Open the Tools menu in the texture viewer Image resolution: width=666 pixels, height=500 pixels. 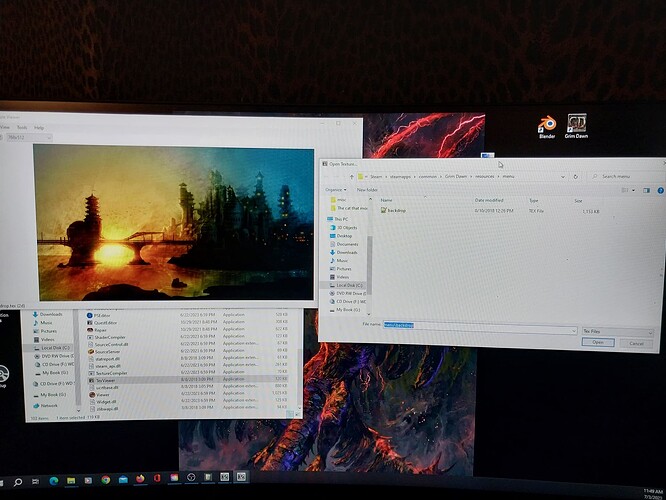tap(22, 127)
